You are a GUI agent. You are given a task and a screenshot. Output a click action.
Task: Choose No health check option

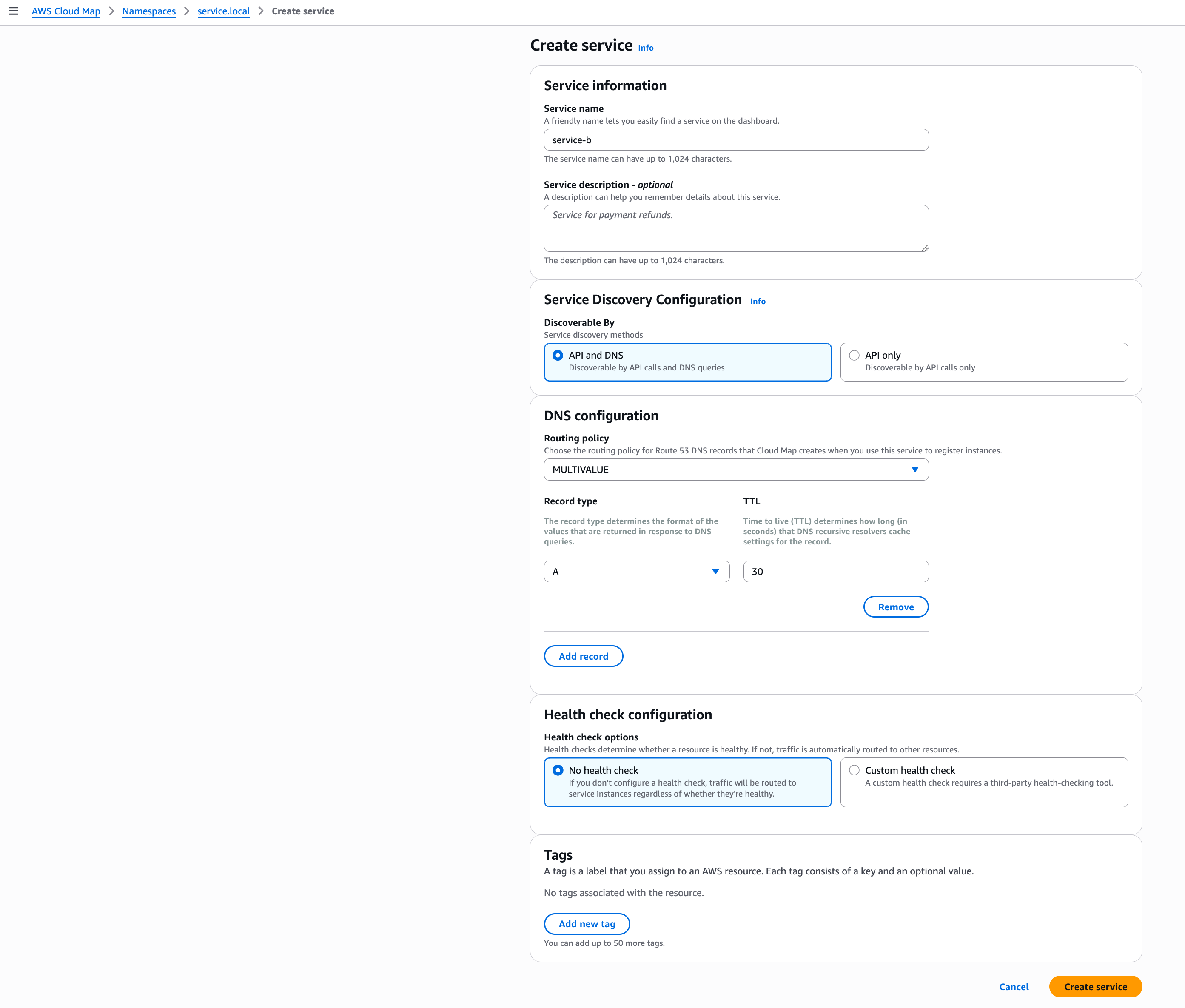(558, 770)
